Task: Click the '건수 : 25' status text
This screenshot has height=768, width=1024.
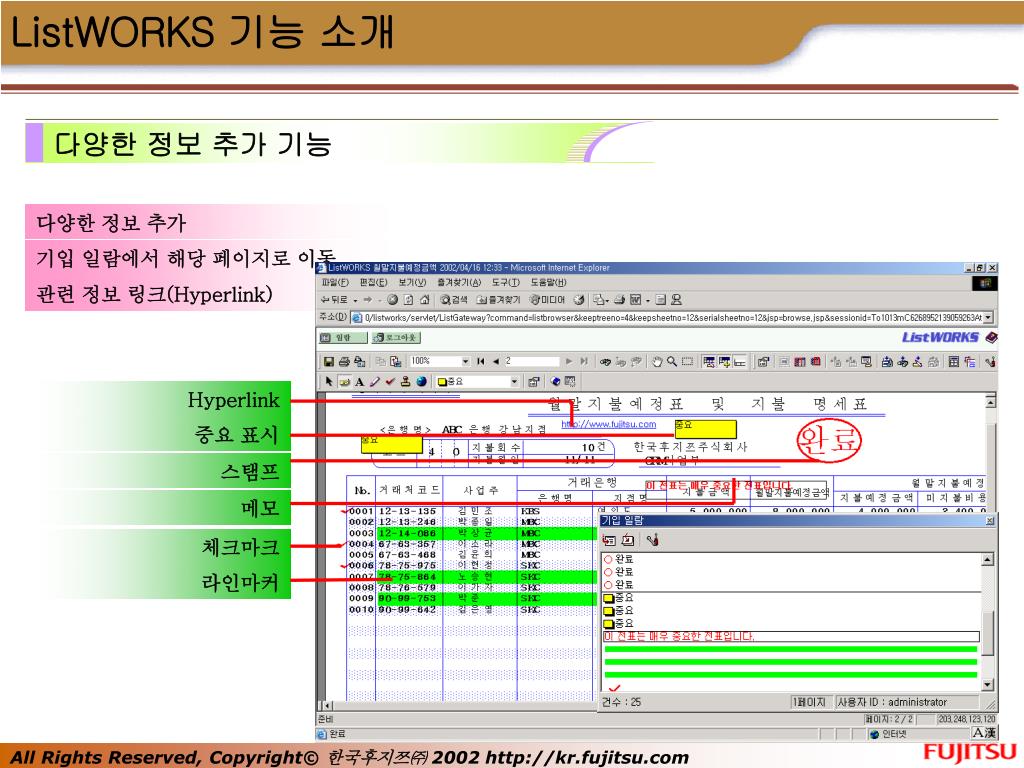Action: tap(622, 702)
